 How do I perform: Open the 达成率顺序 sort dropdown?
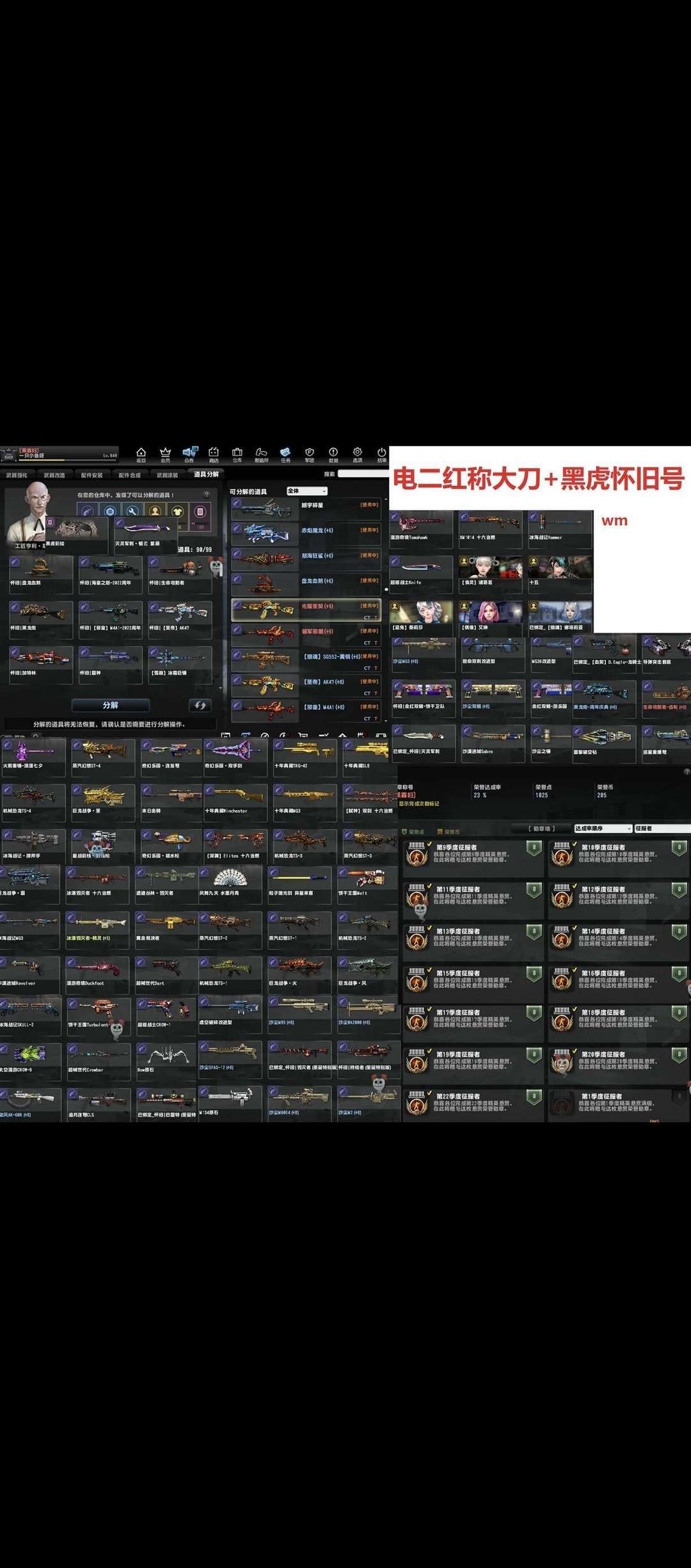tap(603, 828)
